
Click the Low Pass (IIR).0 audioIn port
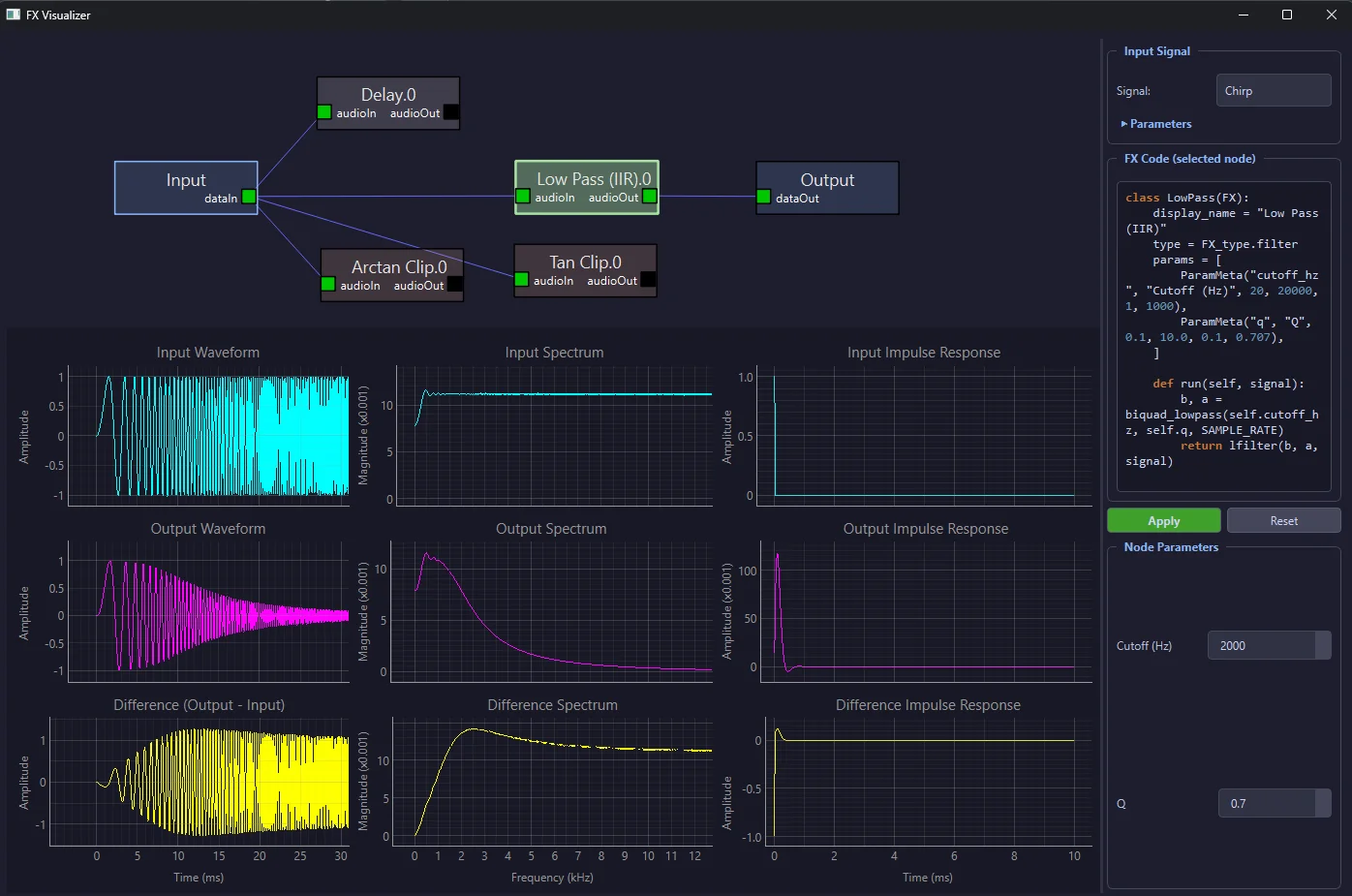[523, 197]
